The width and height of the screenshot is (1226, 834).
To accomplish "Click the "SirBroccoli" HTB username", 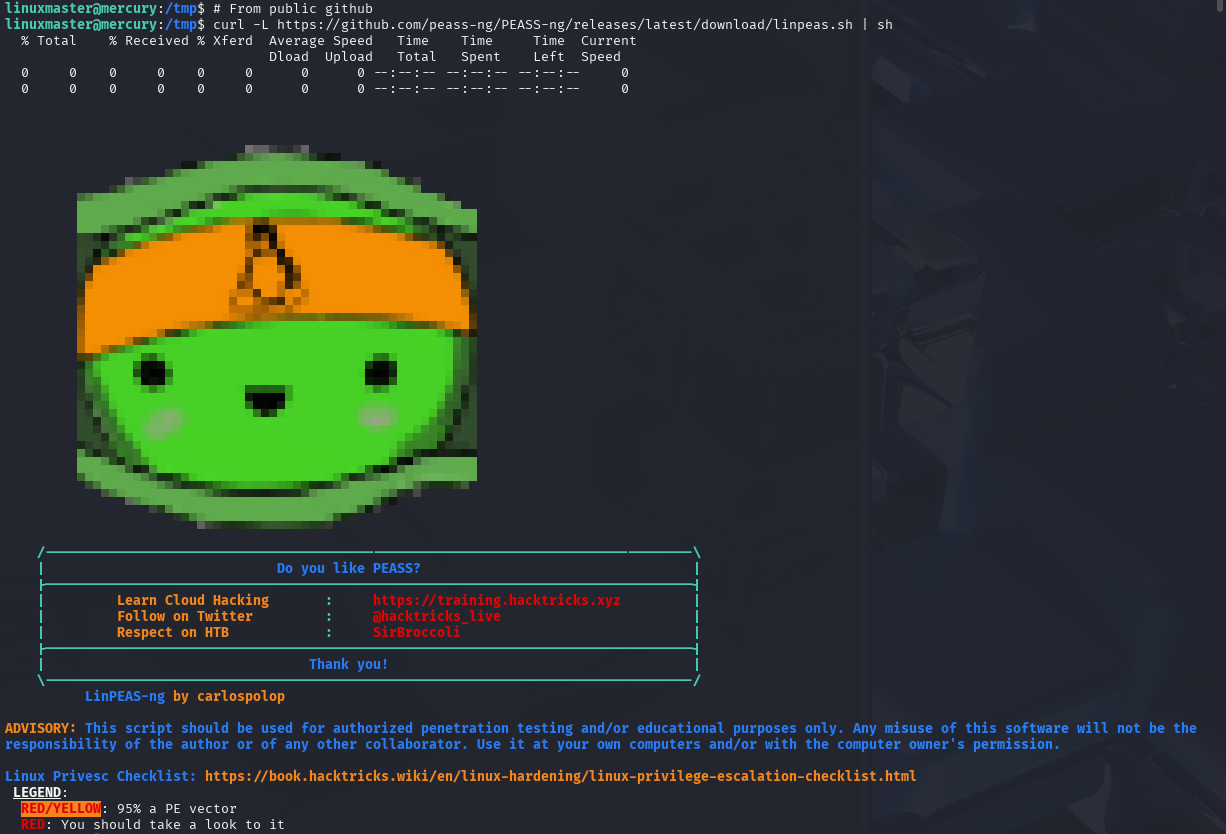I will click(x=417, y=632).
